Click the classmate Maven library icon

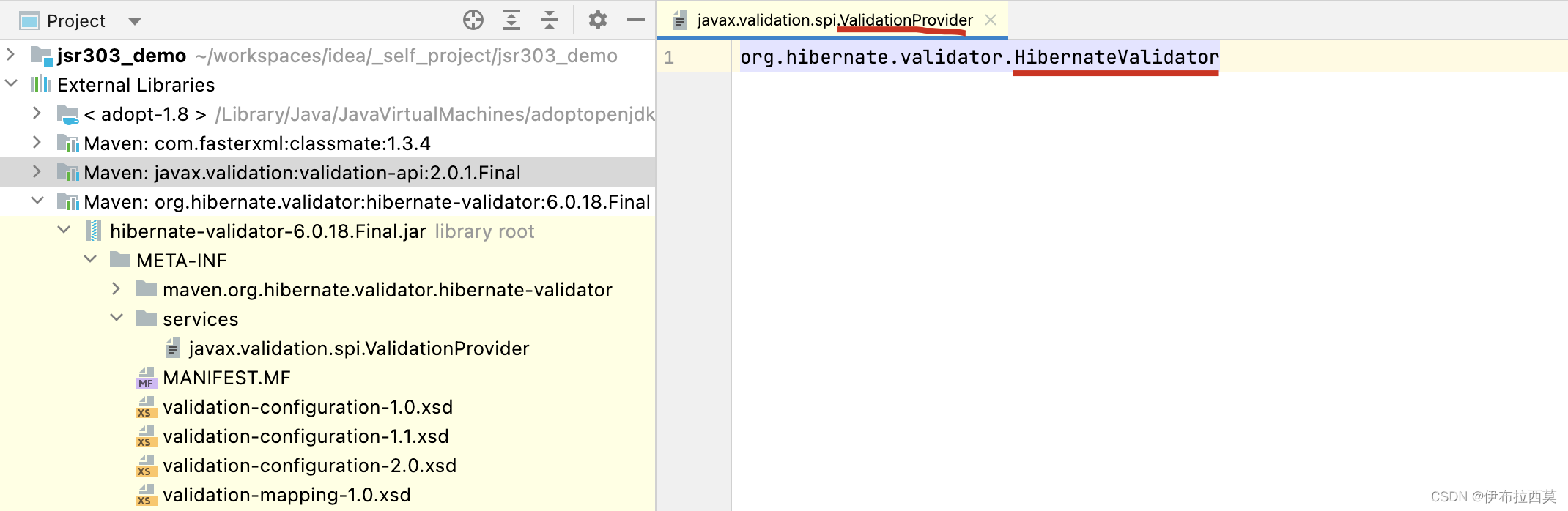68,143
